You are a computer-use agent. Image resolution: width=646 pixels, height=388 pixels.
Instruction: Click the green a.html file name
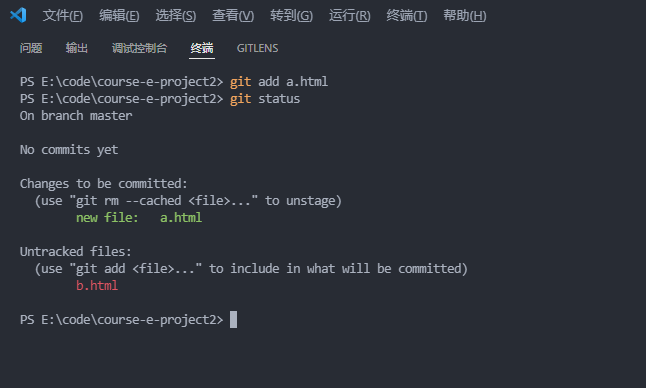[181, 217]
